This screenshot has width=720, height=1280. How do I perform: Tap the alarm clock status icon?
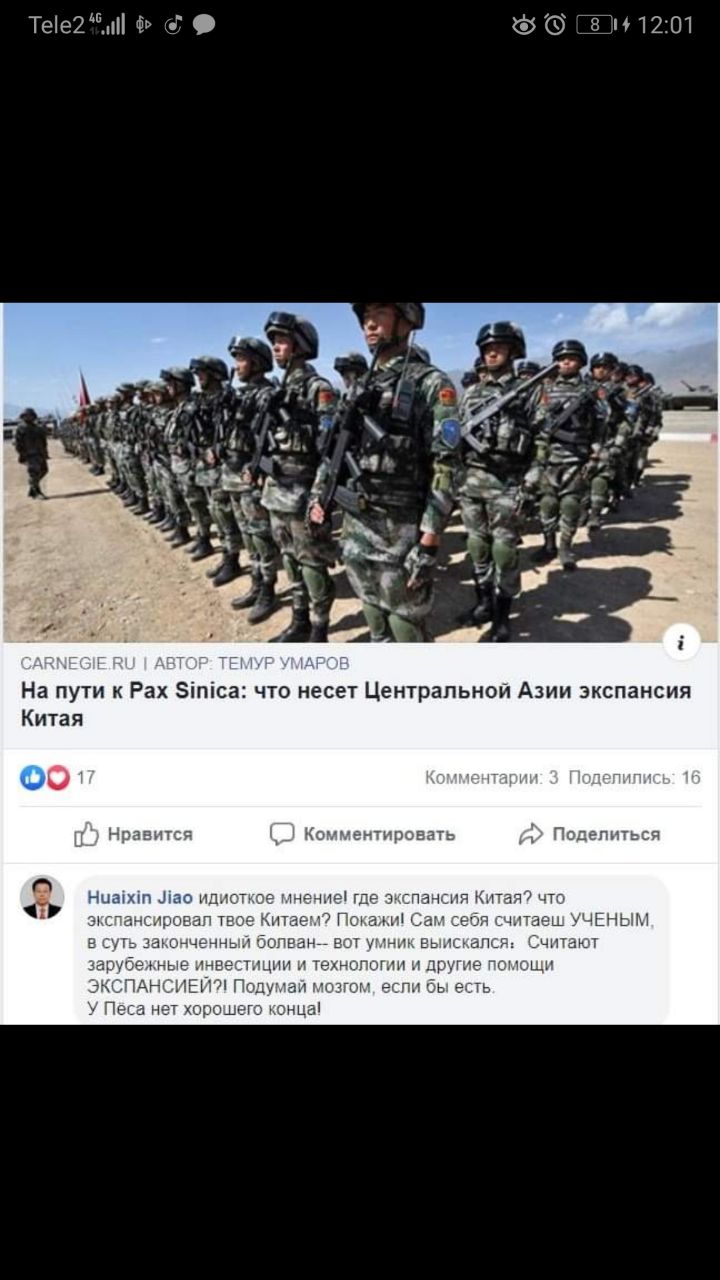pos(555,25)
